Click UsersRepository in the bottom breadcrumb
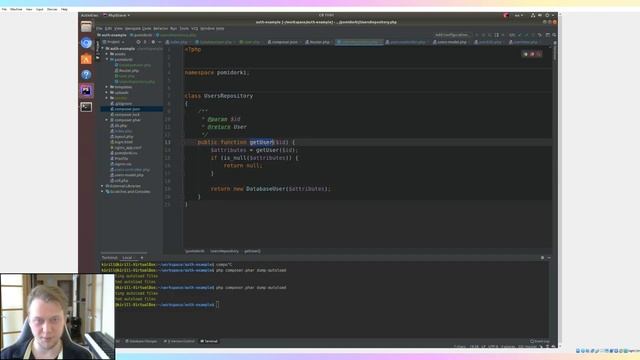 pyautogui.click(x=224, y=251)
